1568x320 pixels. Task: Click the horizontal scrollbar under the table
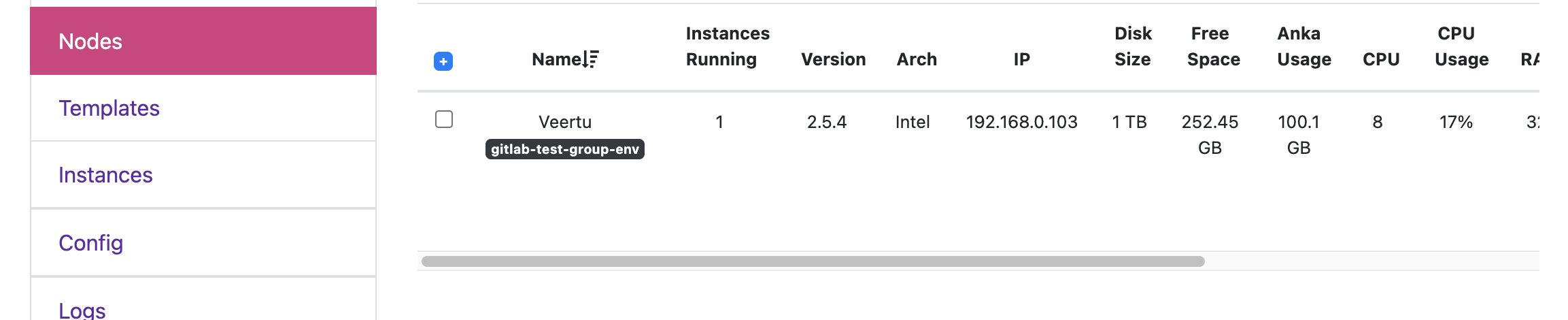click(x=813, y=261)
